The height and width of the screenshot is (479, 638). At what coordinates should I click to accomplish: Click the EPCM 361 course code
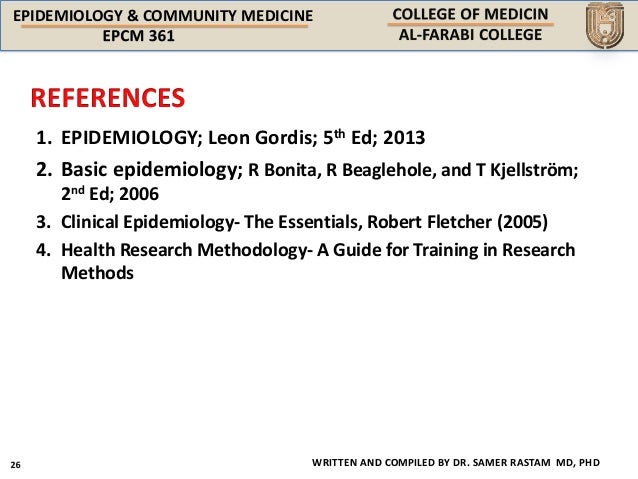point(138,36)
